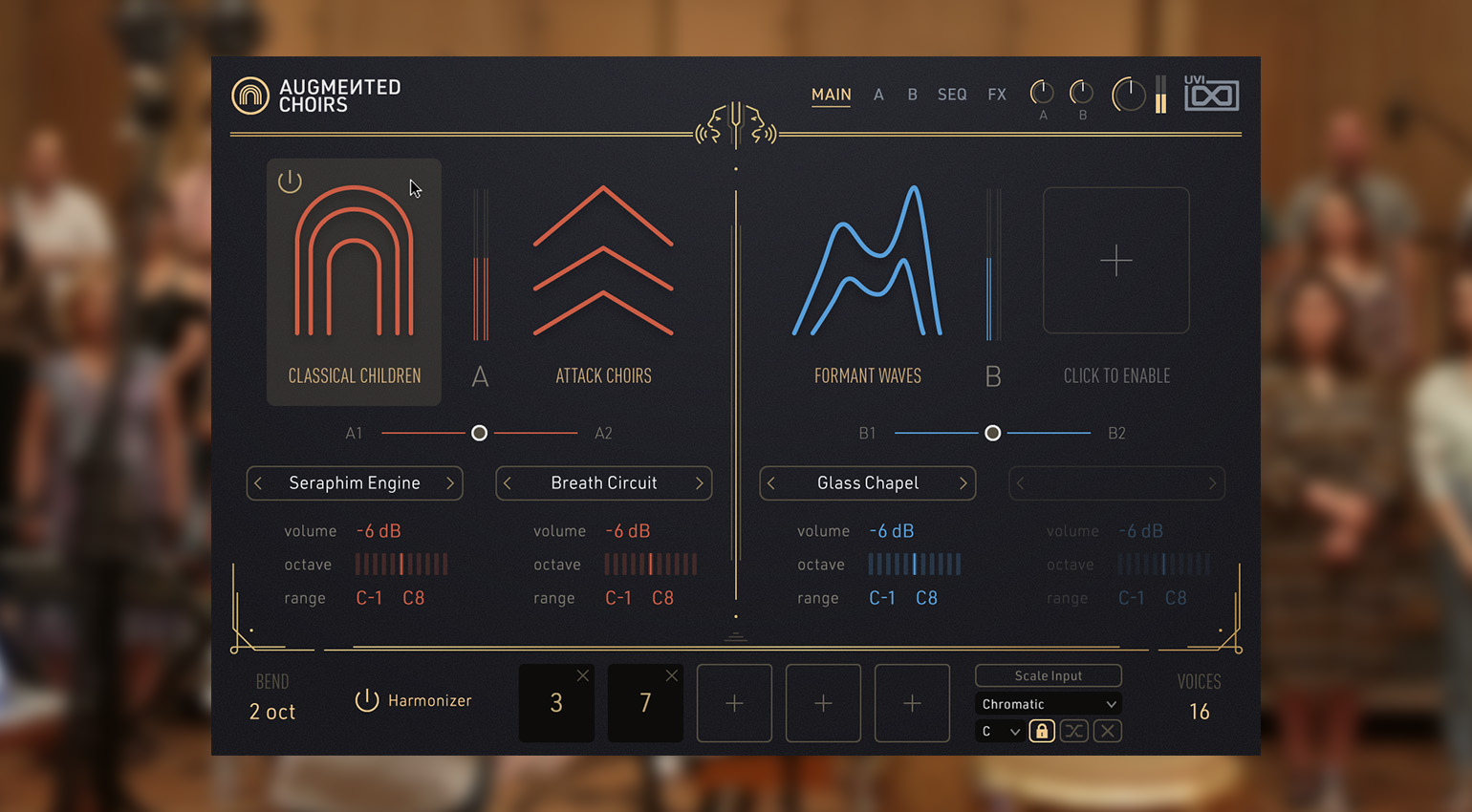Go to next Seraphim Engine preset arrow
Screen dimensions: 1472x812
(x=450, y=483)
